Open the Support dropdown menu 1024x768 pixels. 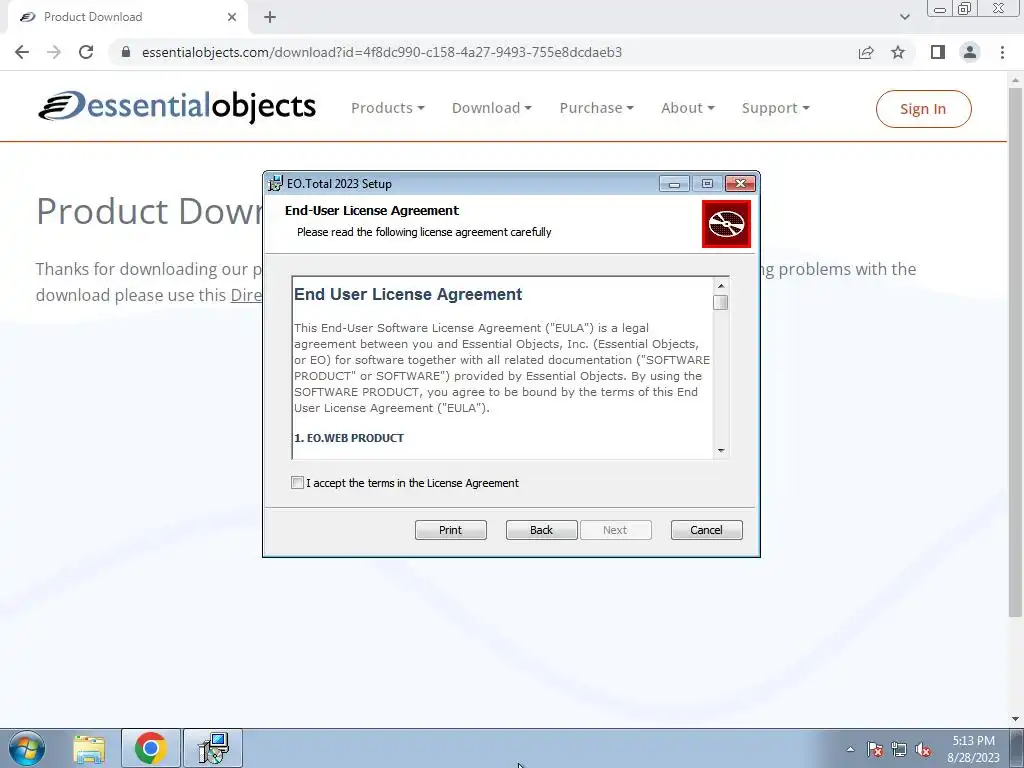coord(775,108)
